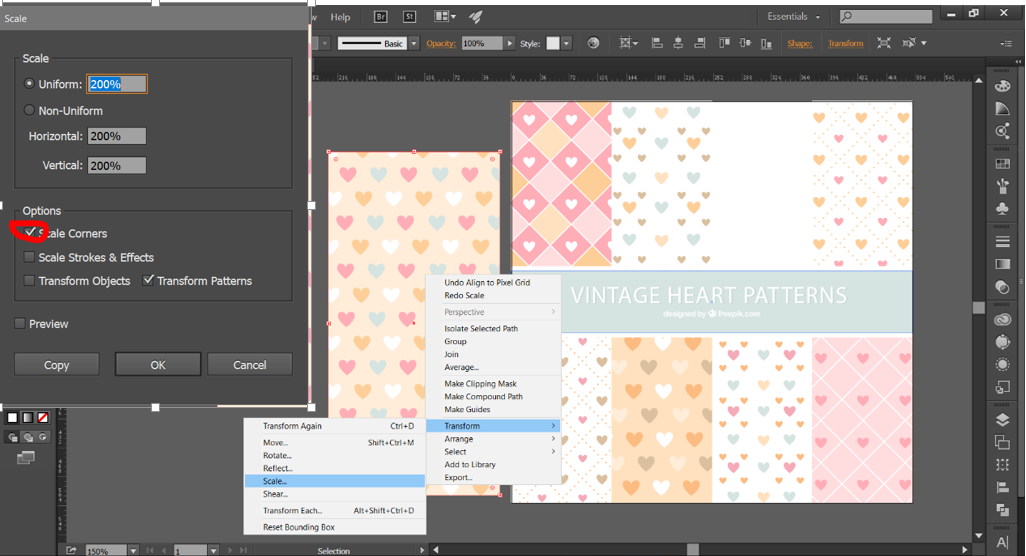Image resolution: width=1026 pixels, height=556 pixels.
Task: Select the None color slash icon
Action: tap(43, 417)
